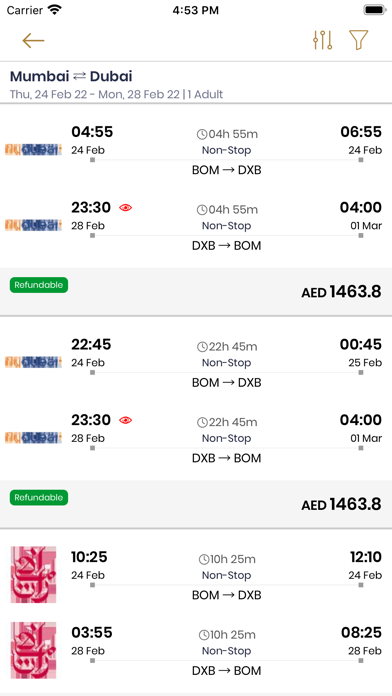Screen dimensions: 392x696
Task: Select the second AED 1463.8 fare price
Action: pyautogui.click(x=341, y=505)
